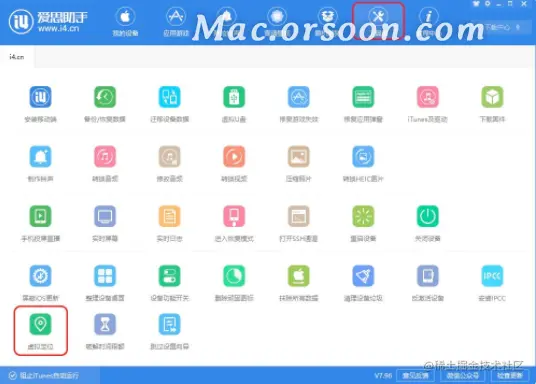Open the settings gear in title bar
This screenshot has width=536, height=384.
[487, 4]
